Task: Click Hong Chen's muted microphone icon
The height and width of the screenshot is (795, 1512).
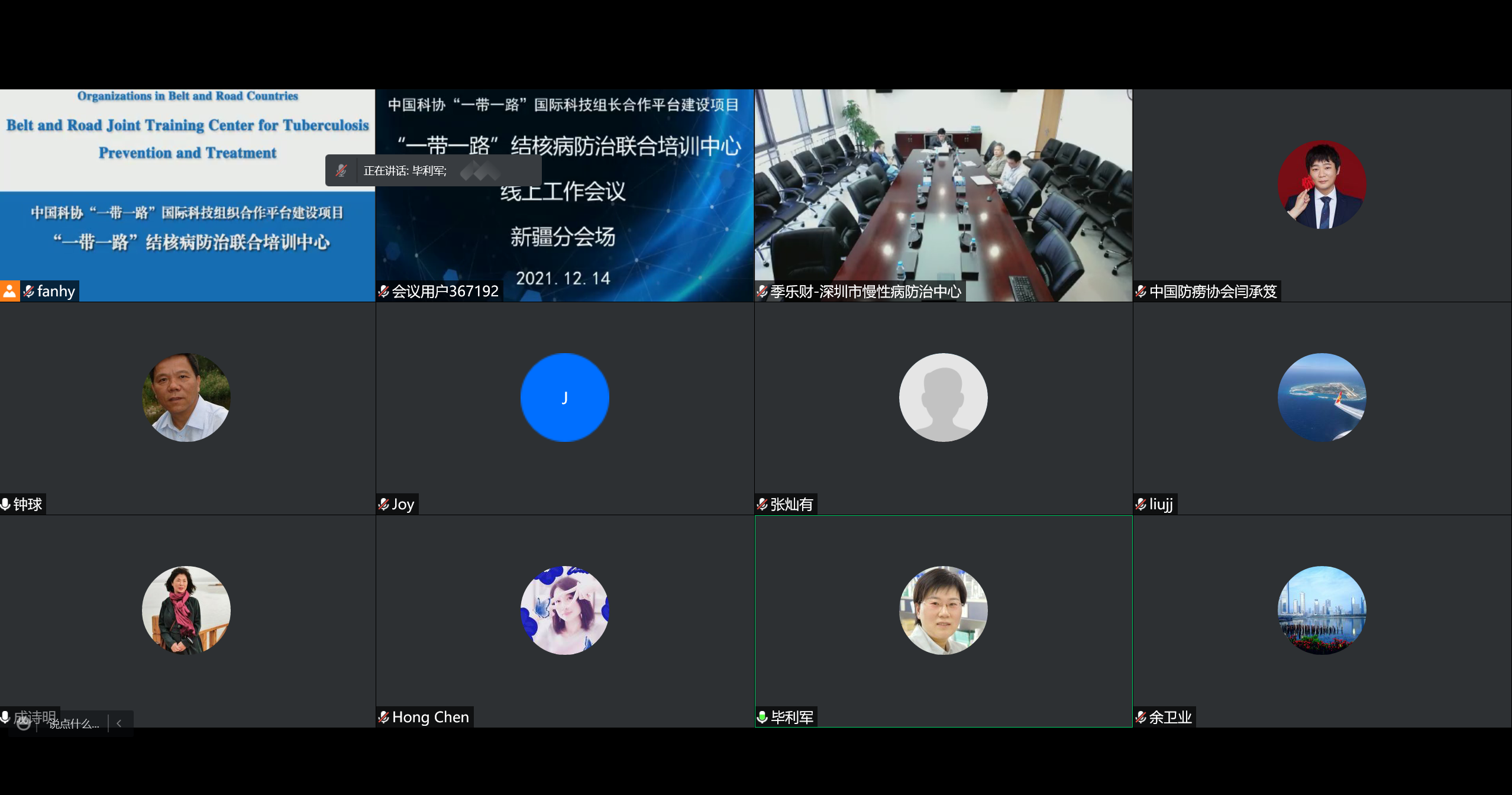Action: [383, 717]
